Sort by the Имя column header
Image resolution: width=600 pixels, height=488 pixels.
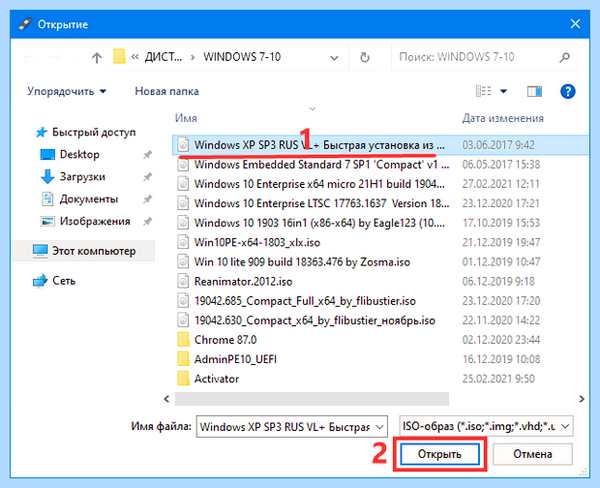click(x=186, y=118)
